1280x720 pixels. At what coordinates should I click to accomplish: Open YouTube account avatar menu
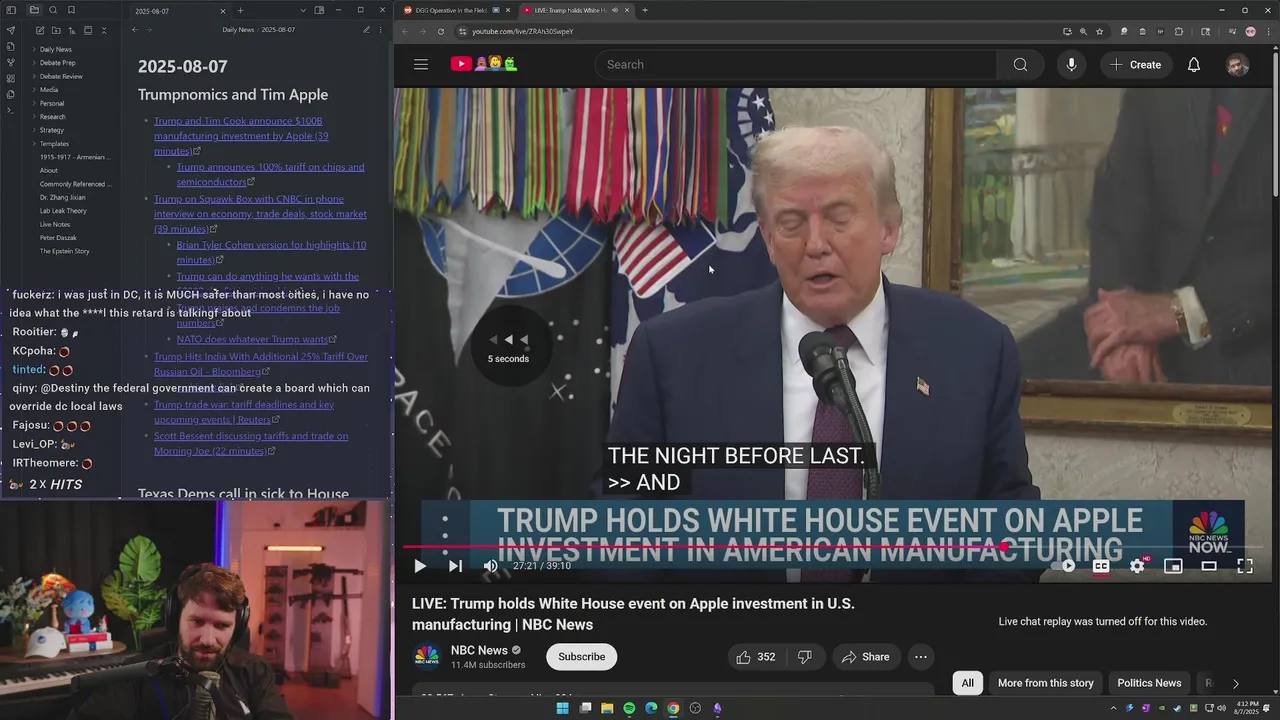[1237, 65]
